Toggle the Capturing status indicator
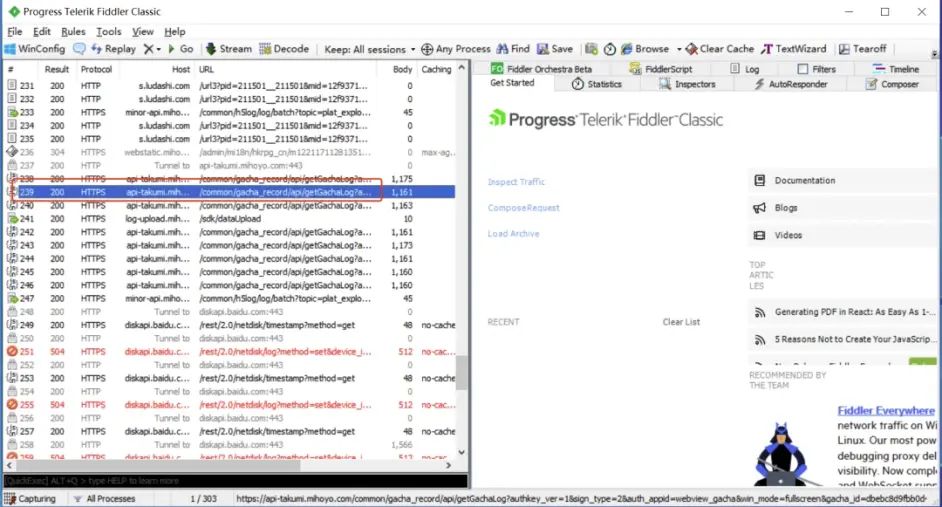The height and width of the screenshot is (507, 942). [29, 499]
